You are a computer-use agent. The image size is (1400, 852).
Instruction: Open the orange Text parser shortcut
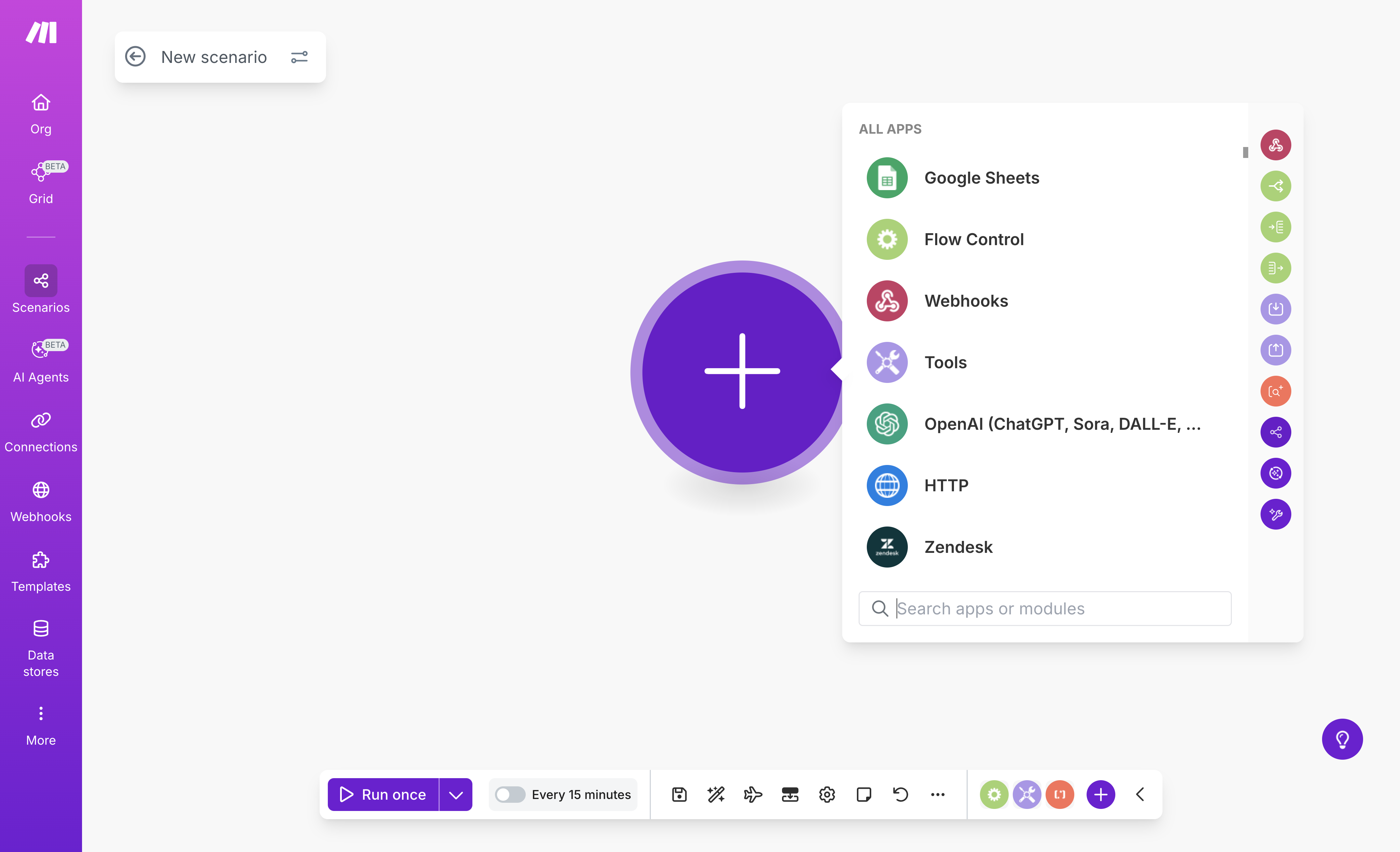click(x=1059, y=795)
